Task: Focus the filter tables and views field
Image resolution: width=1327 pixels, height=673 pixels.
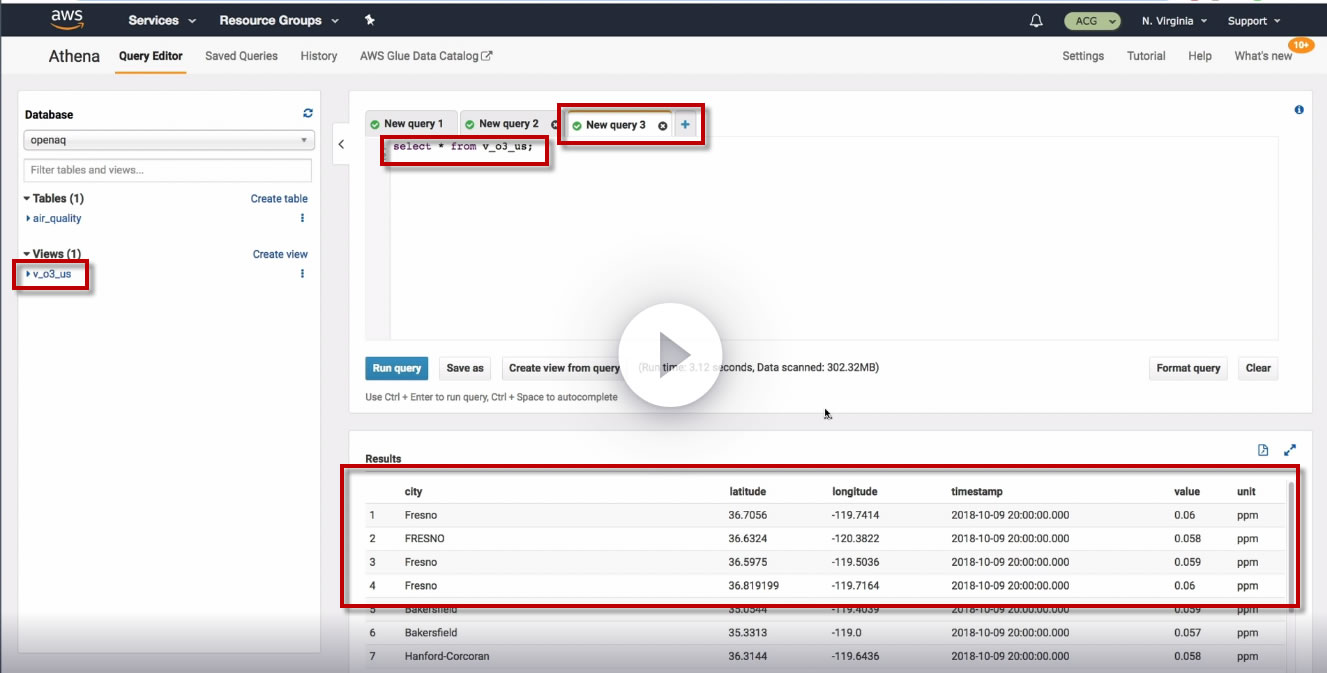Action: 168,170
